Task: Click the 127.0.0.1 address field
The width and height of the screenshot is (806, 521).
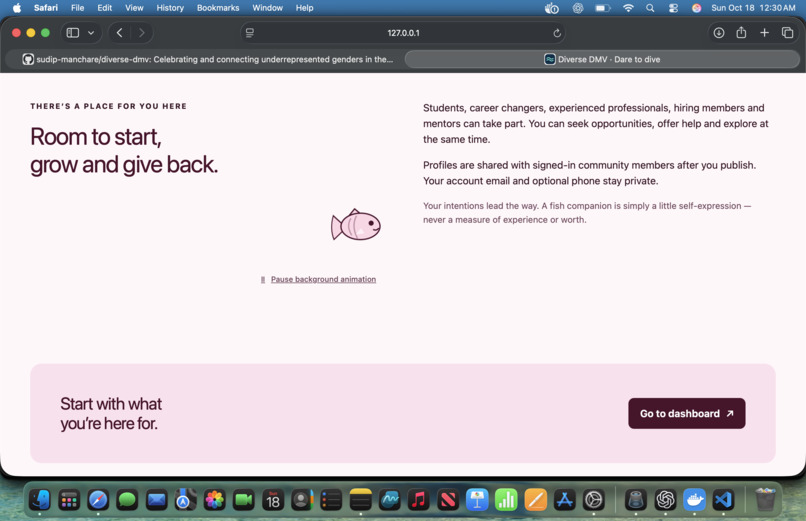Action: click(x=403, y=33)
